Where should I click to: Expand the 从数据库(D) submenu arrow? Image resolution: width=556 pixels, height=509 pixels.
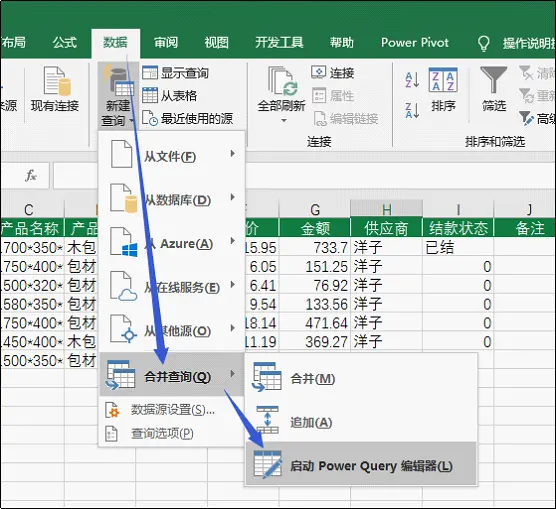233,197
